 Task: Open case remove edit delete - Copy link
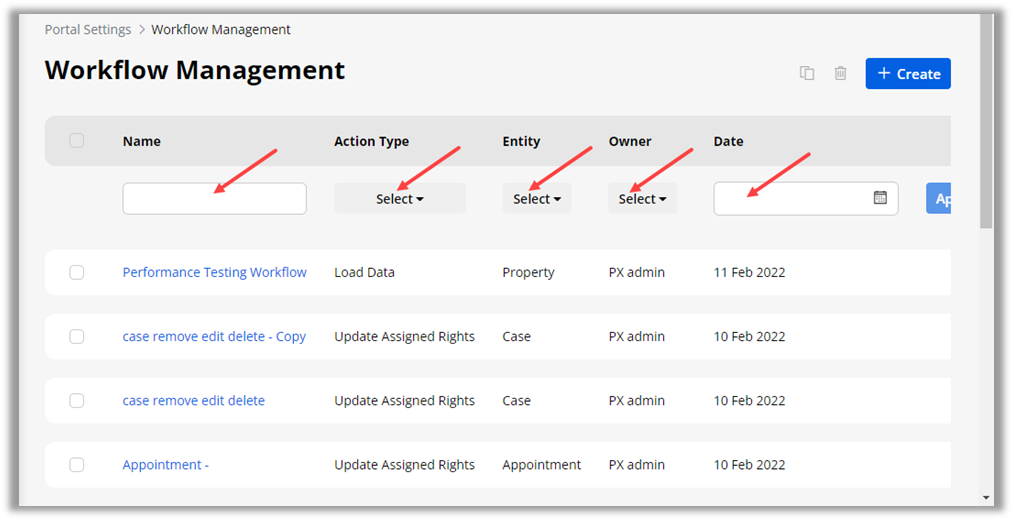coord(214,336)
